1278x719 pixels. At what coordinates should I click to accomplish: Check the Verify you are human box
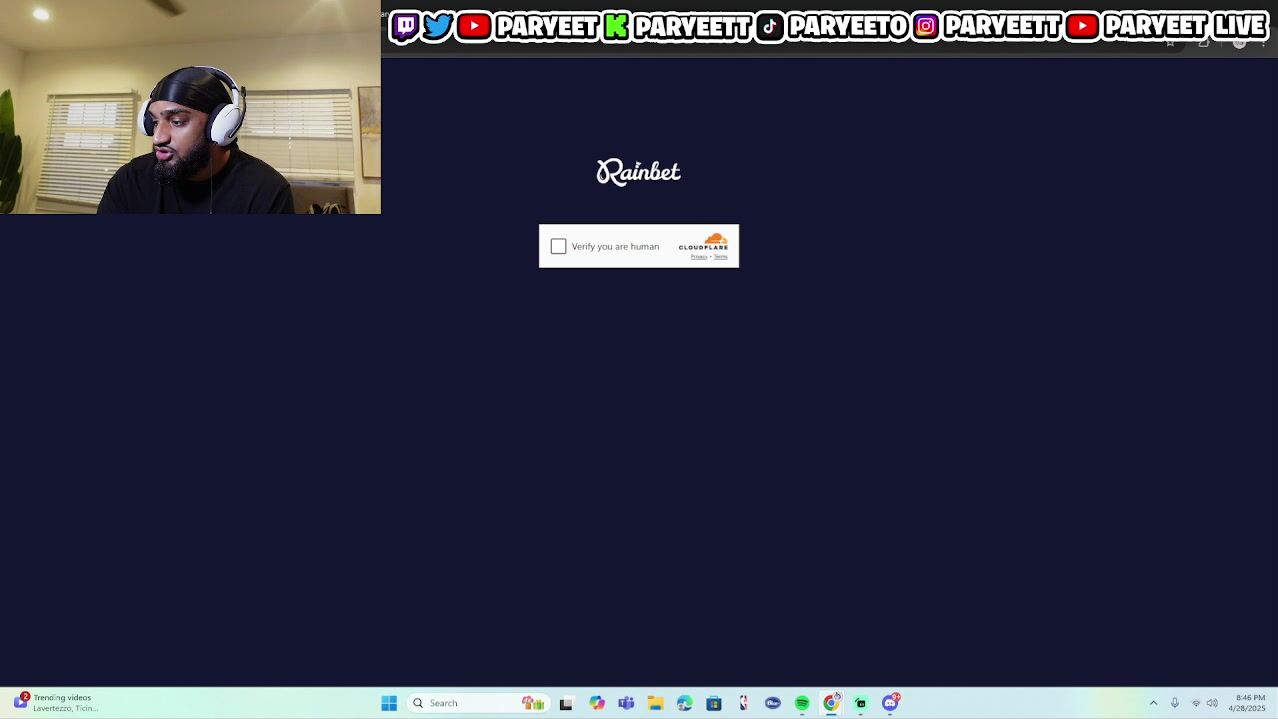tap(558, 246)
